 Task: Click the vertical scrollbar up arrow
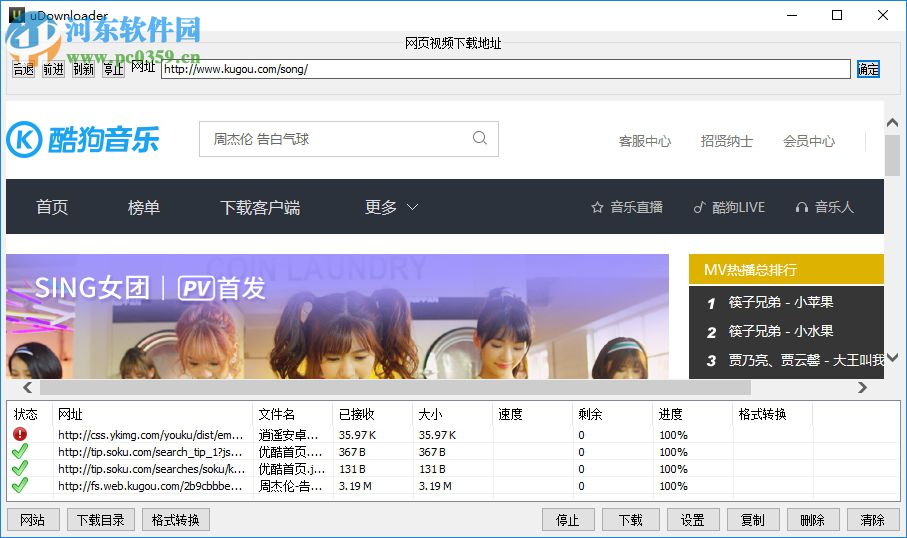tap(892, 123)
